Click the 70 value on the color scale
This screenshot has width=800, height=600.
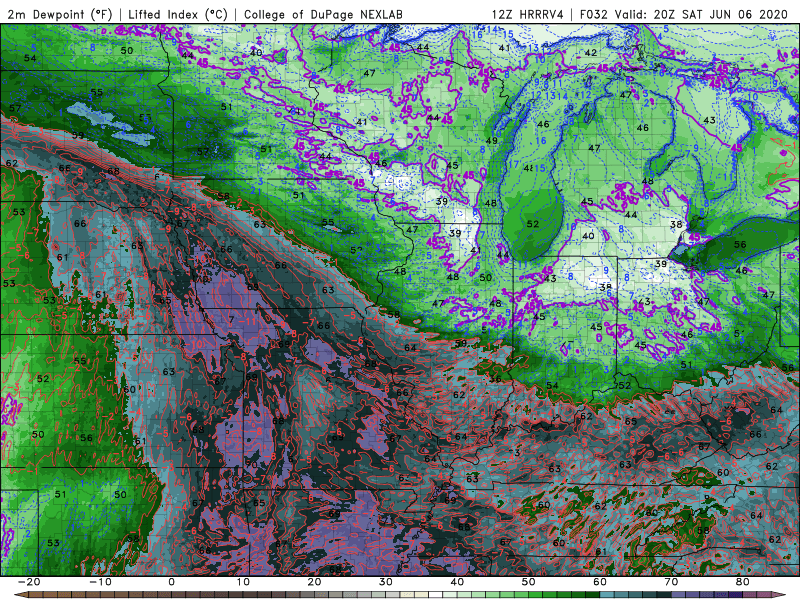click(671, 582)
